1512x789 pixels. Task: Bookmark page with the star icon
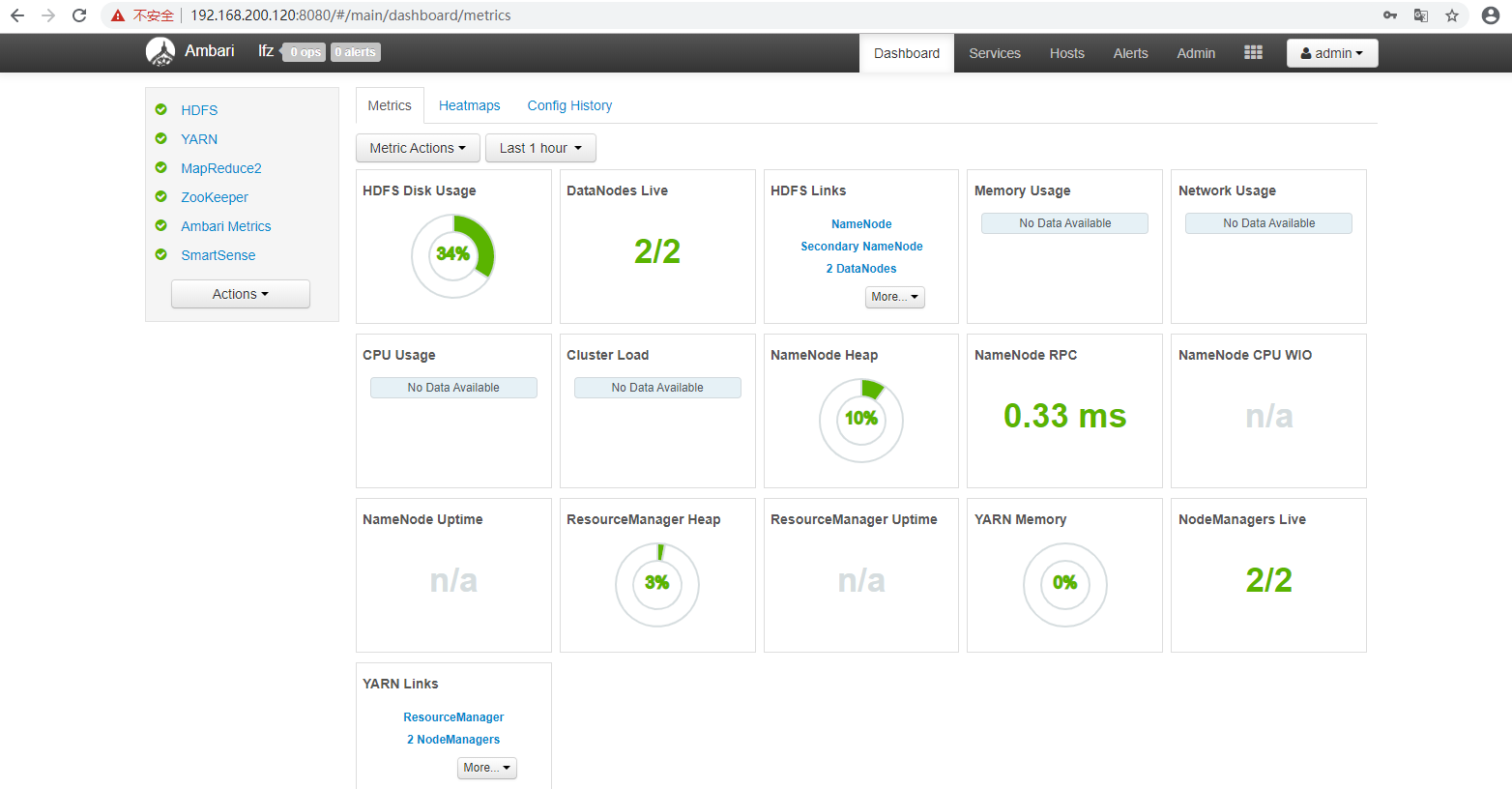point(1452,15)
